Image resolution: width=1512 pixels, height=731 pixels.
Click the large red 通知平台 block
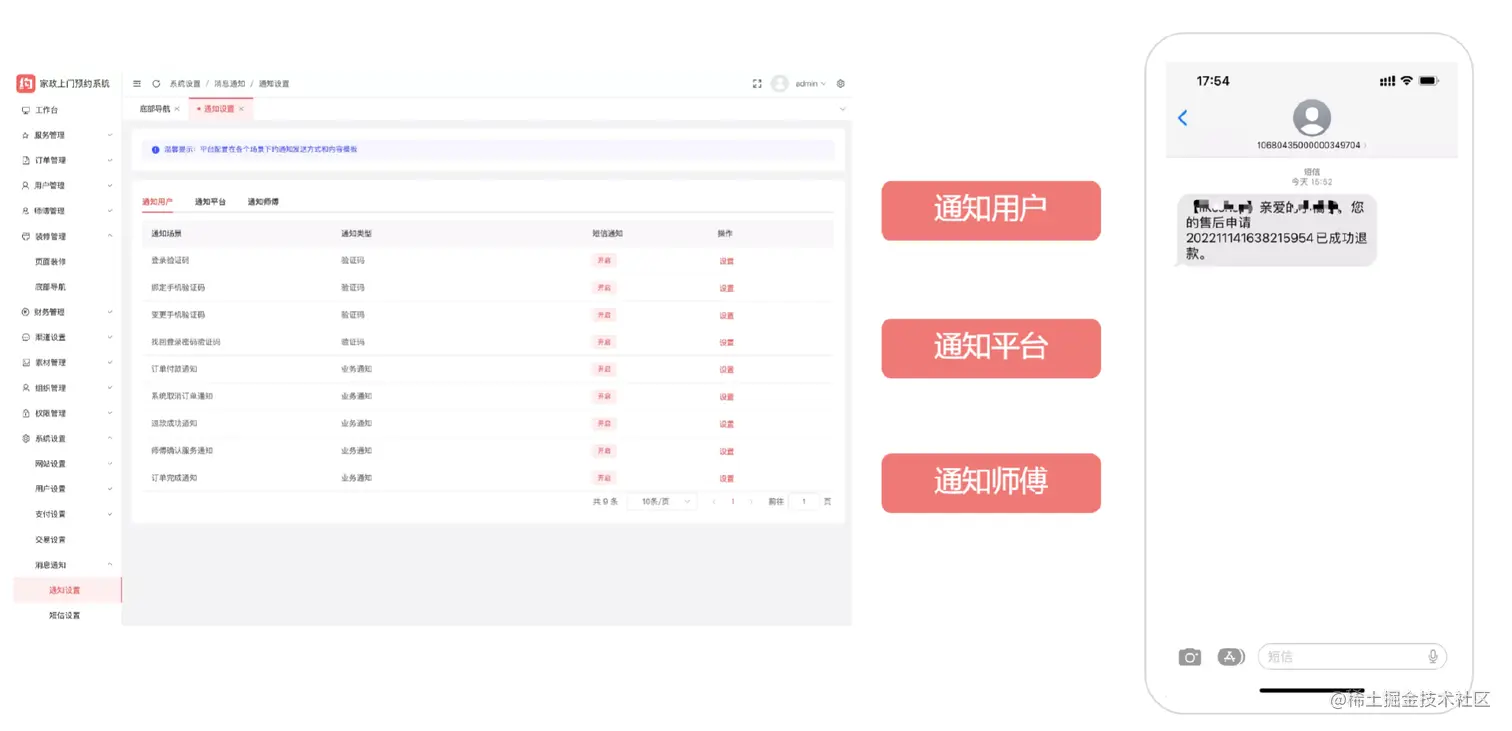pyautogui.click(x=991, y=348)
